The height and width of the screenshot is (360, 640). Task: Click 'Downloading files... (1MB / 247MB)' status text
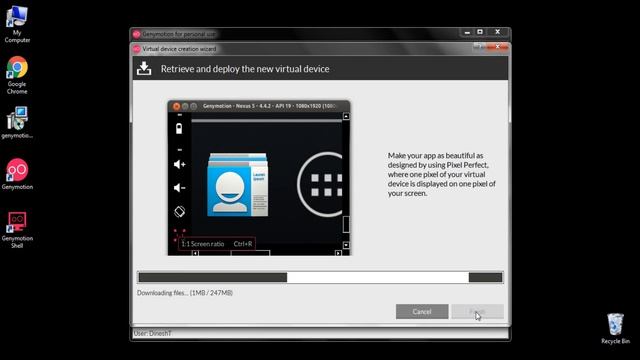pyautogui.click(x=184, y=293)
